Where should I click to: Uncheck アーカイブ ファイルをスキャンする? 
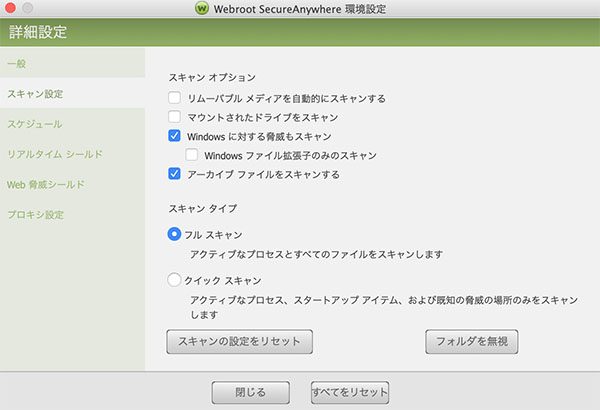pos(174,174)
